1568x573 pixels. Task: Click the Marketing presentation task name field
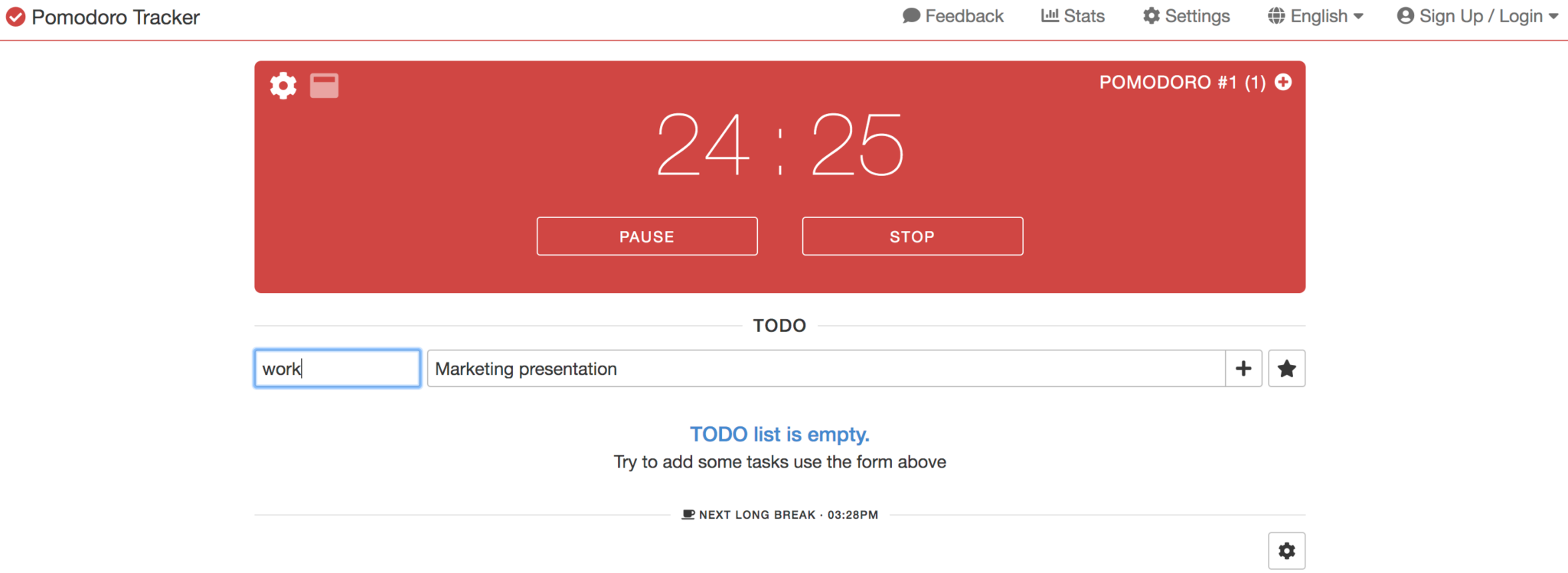825,368
